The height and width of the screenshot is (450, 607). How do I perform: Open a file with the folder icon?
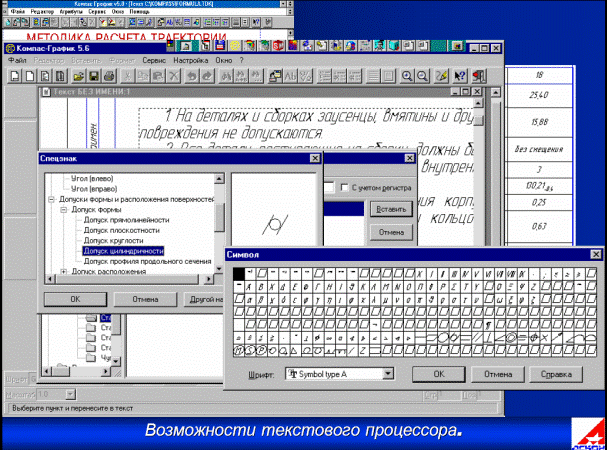pyautogui.click(x=78, y=76)
